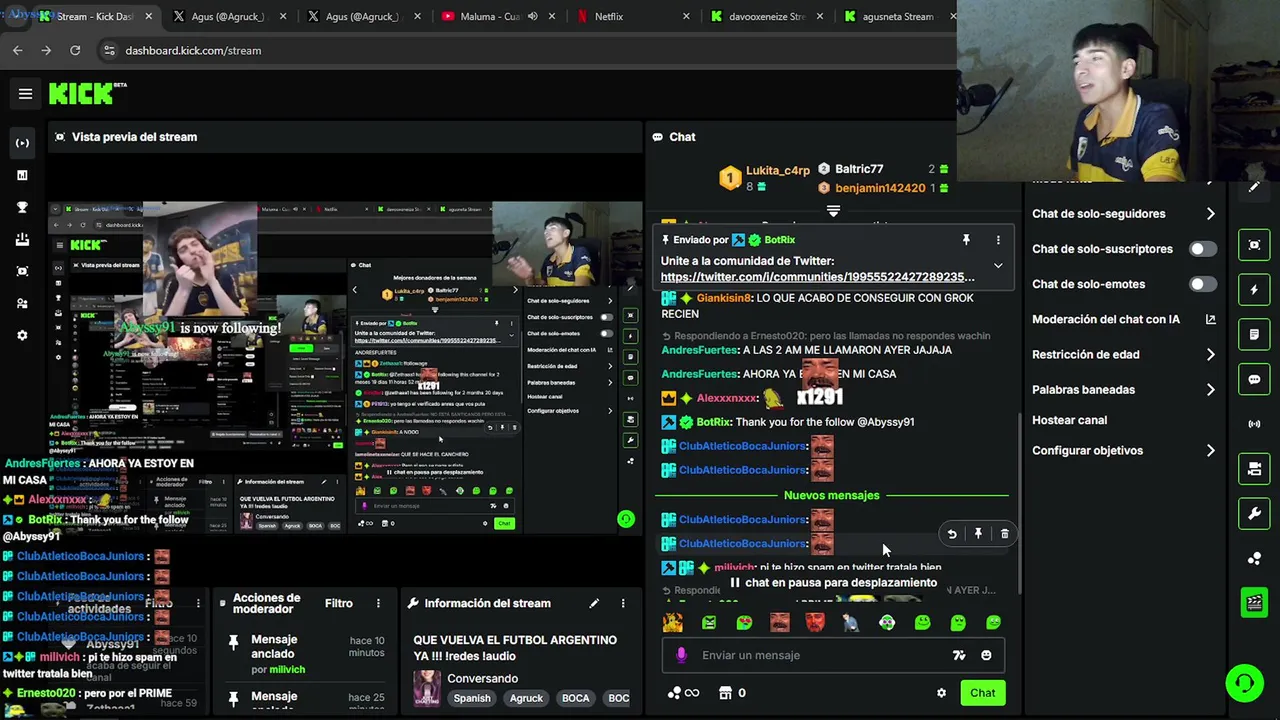This screenshot has height=720, width=1280.
Task: Open the clips sidebar icon
Action: 22,271
